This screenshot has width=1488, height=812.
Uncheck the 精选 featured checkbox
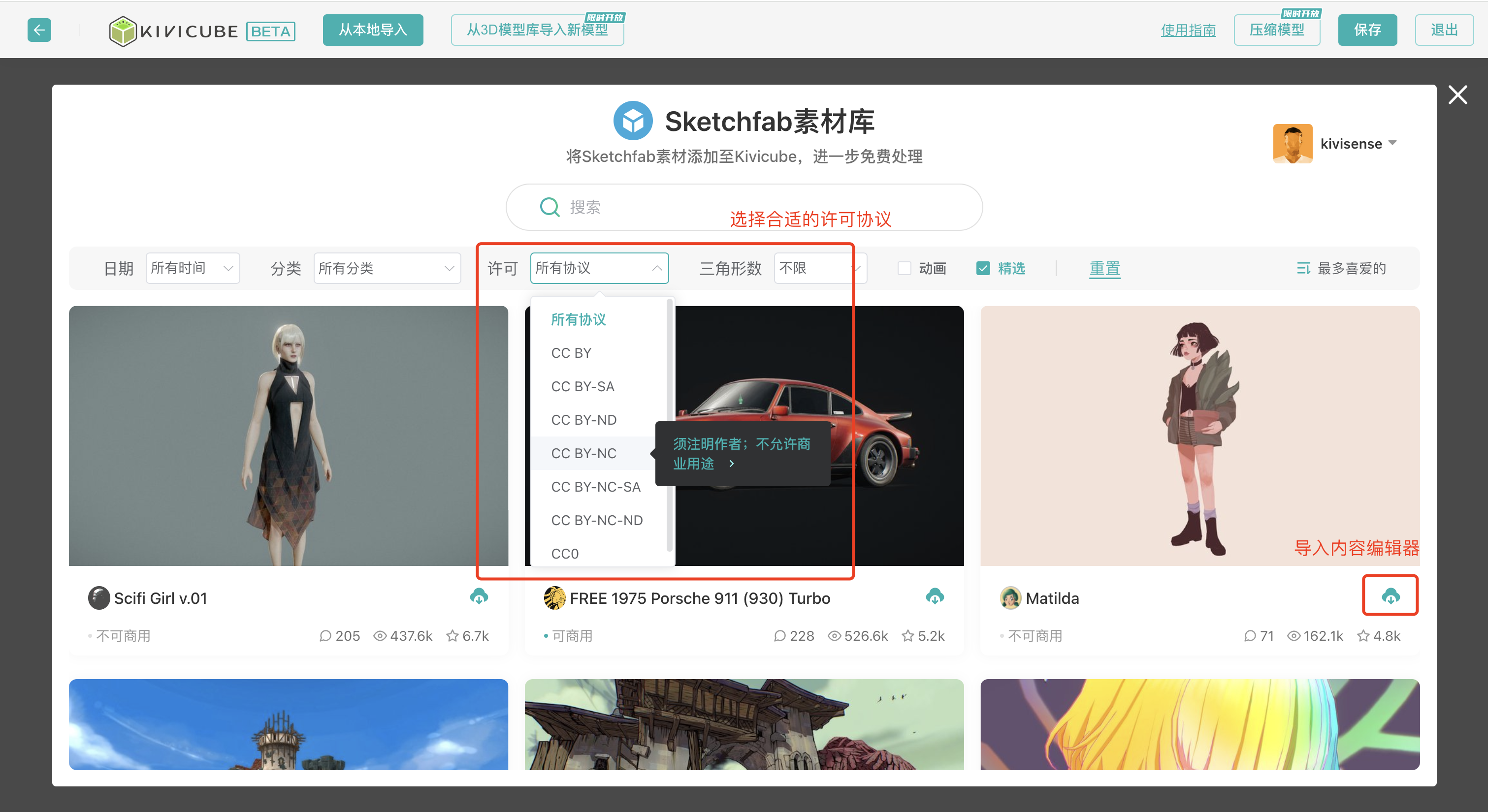[983, 269]
